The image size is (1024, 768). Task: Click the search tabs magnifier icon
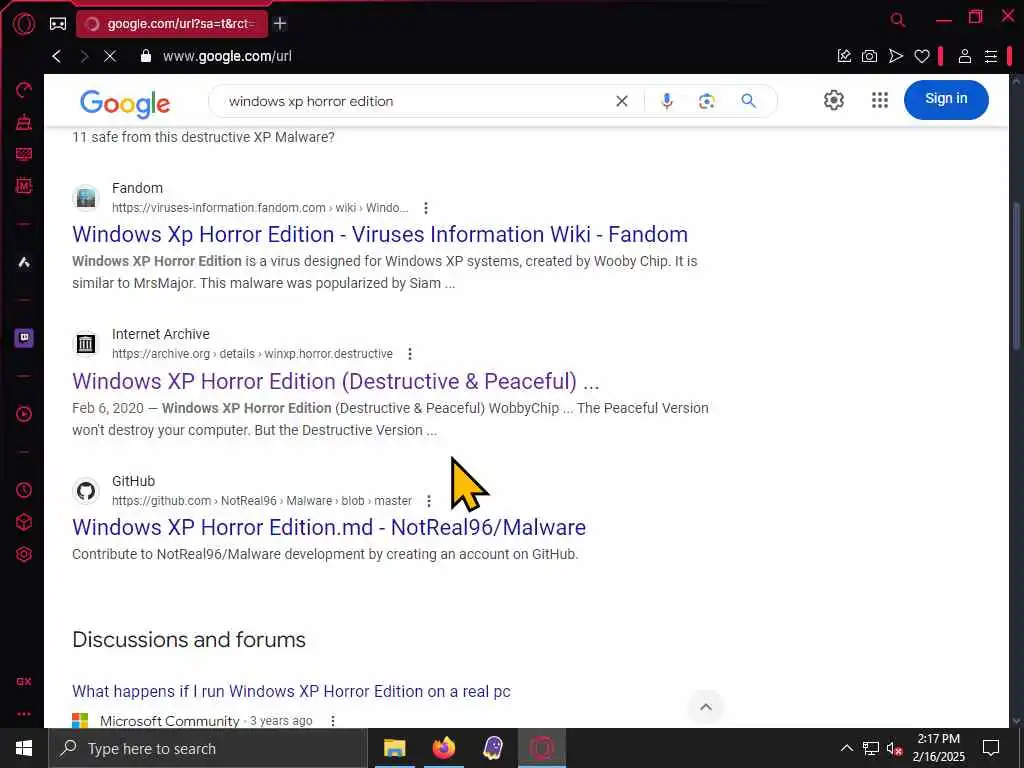(898, 20)
